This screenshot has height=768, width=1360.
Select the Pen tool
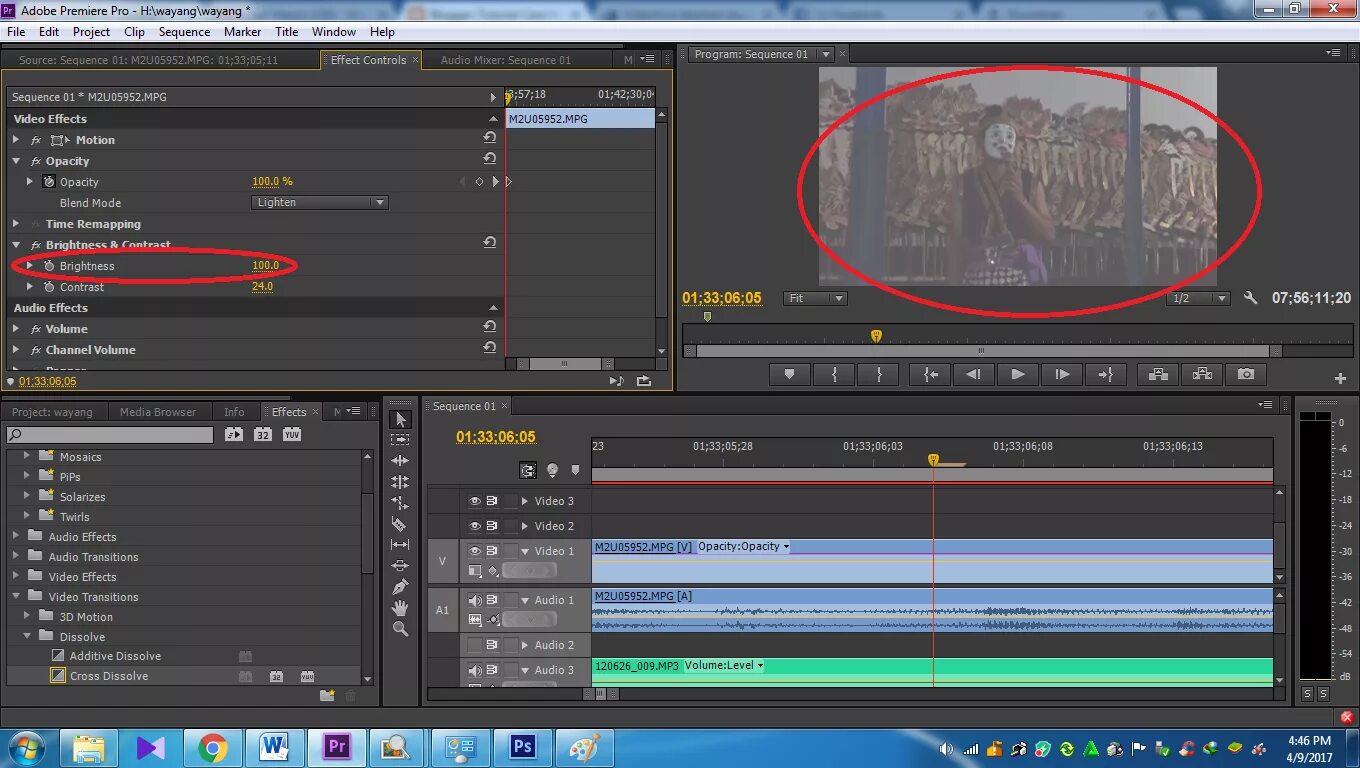400,587
